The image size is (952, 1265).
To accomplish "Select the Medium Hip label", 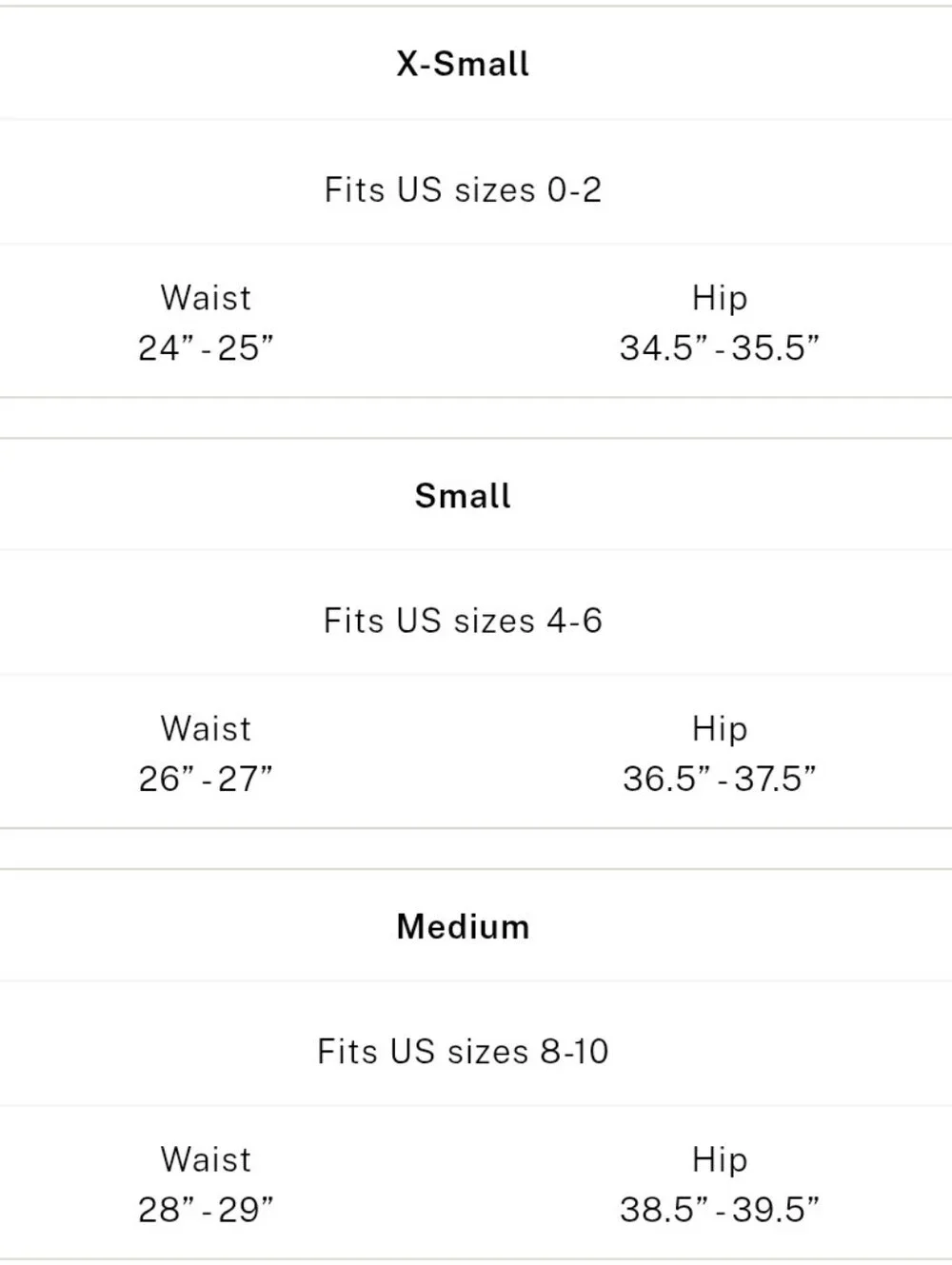I will point(720,1159).
